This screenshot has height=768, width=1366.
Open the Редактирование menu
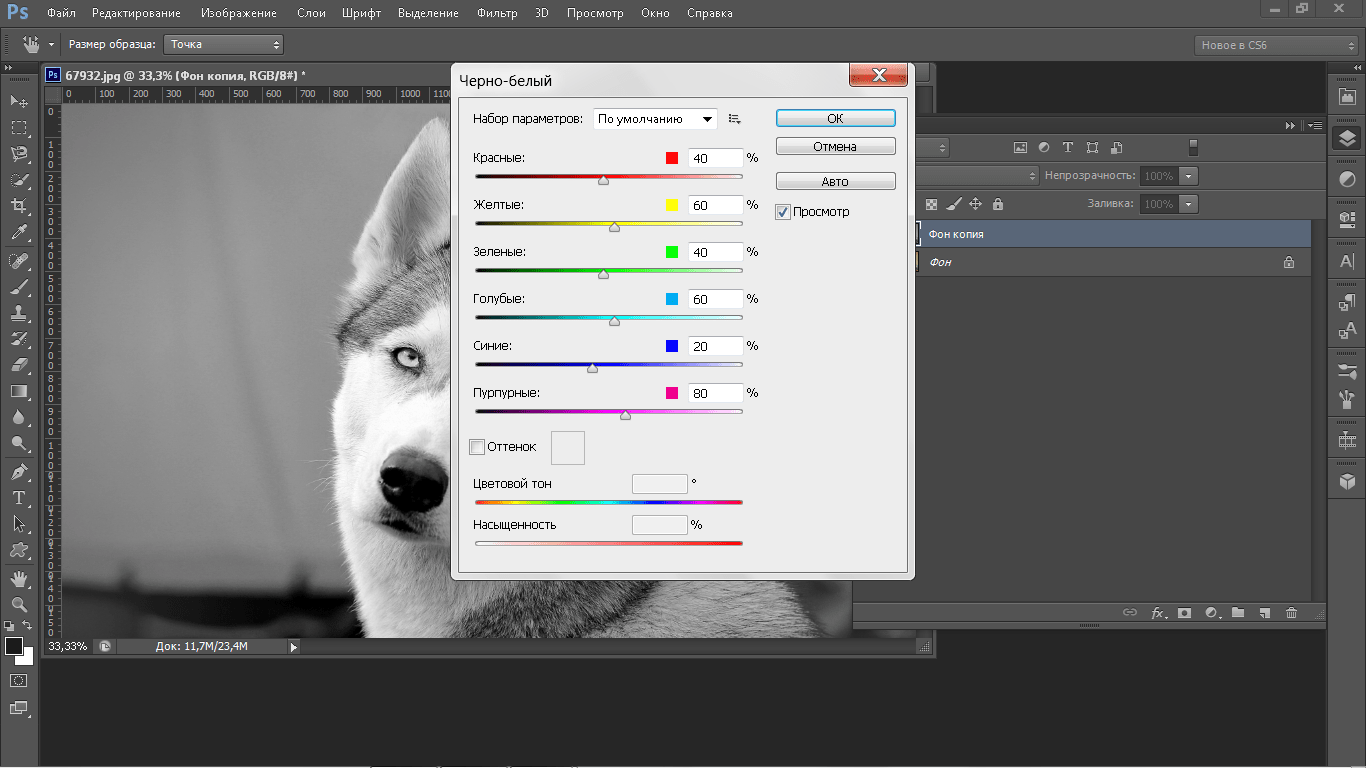pos(136,13)
